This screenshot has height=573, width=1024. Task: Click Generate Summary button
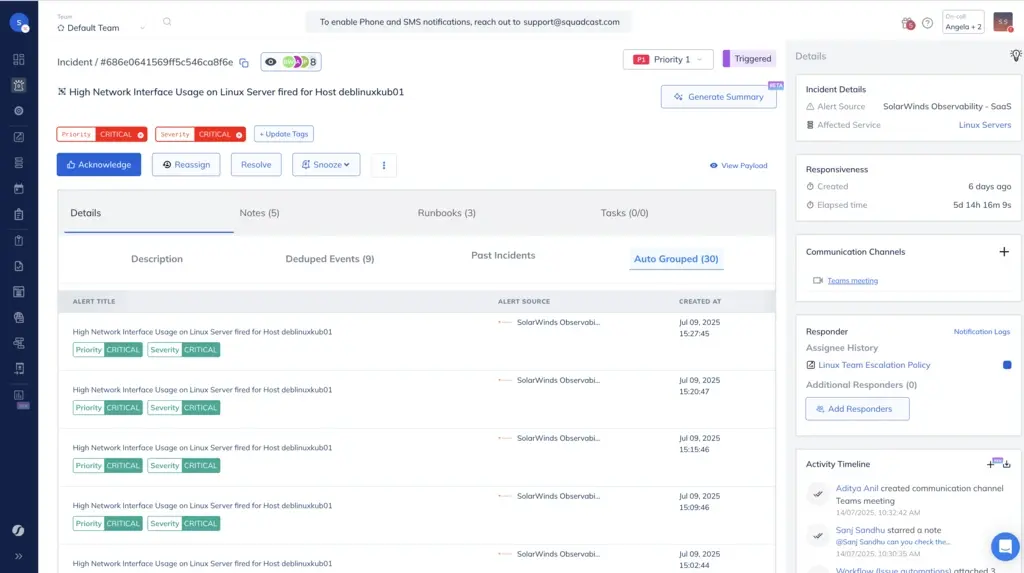pyautogui.click(x=718, y=97)
